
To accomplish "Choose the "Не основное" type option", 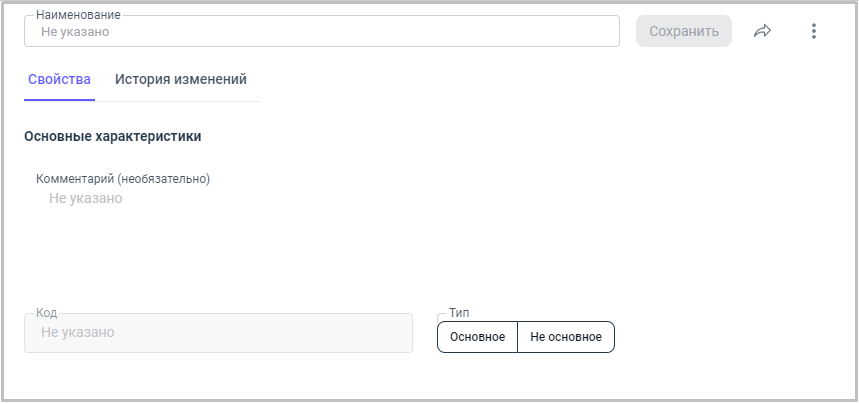I will pos(566,337).
